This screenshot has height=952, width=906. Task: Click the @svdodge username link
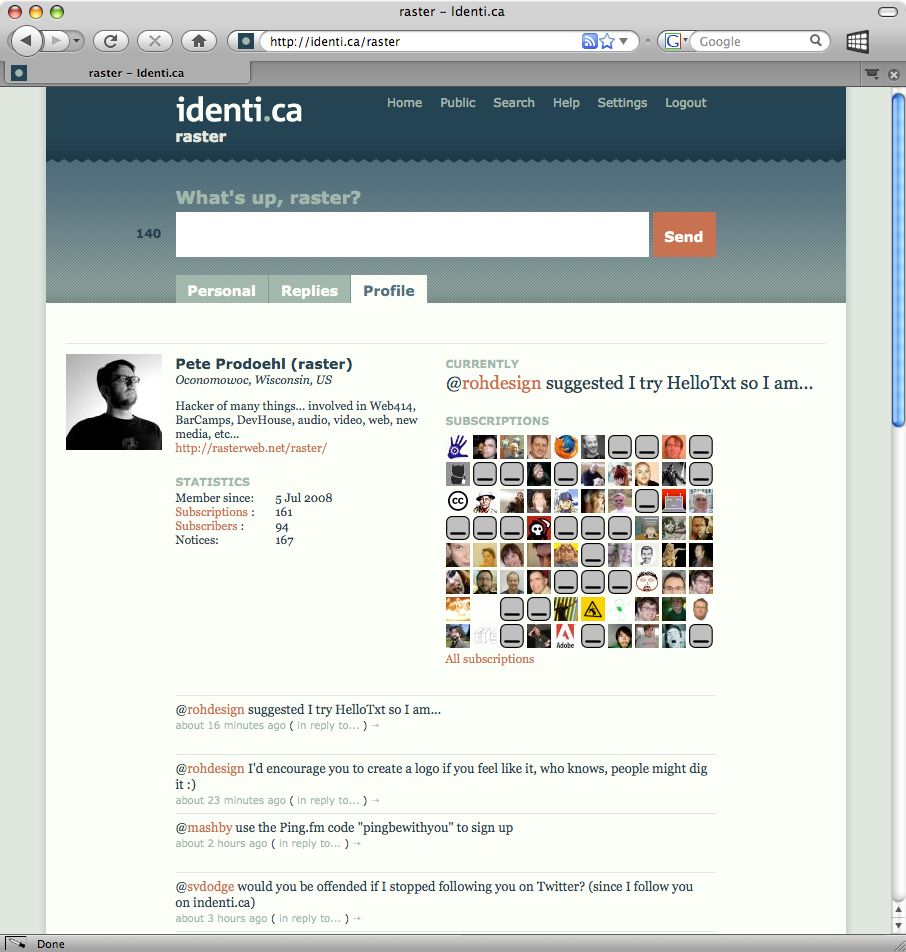point(211,886)
